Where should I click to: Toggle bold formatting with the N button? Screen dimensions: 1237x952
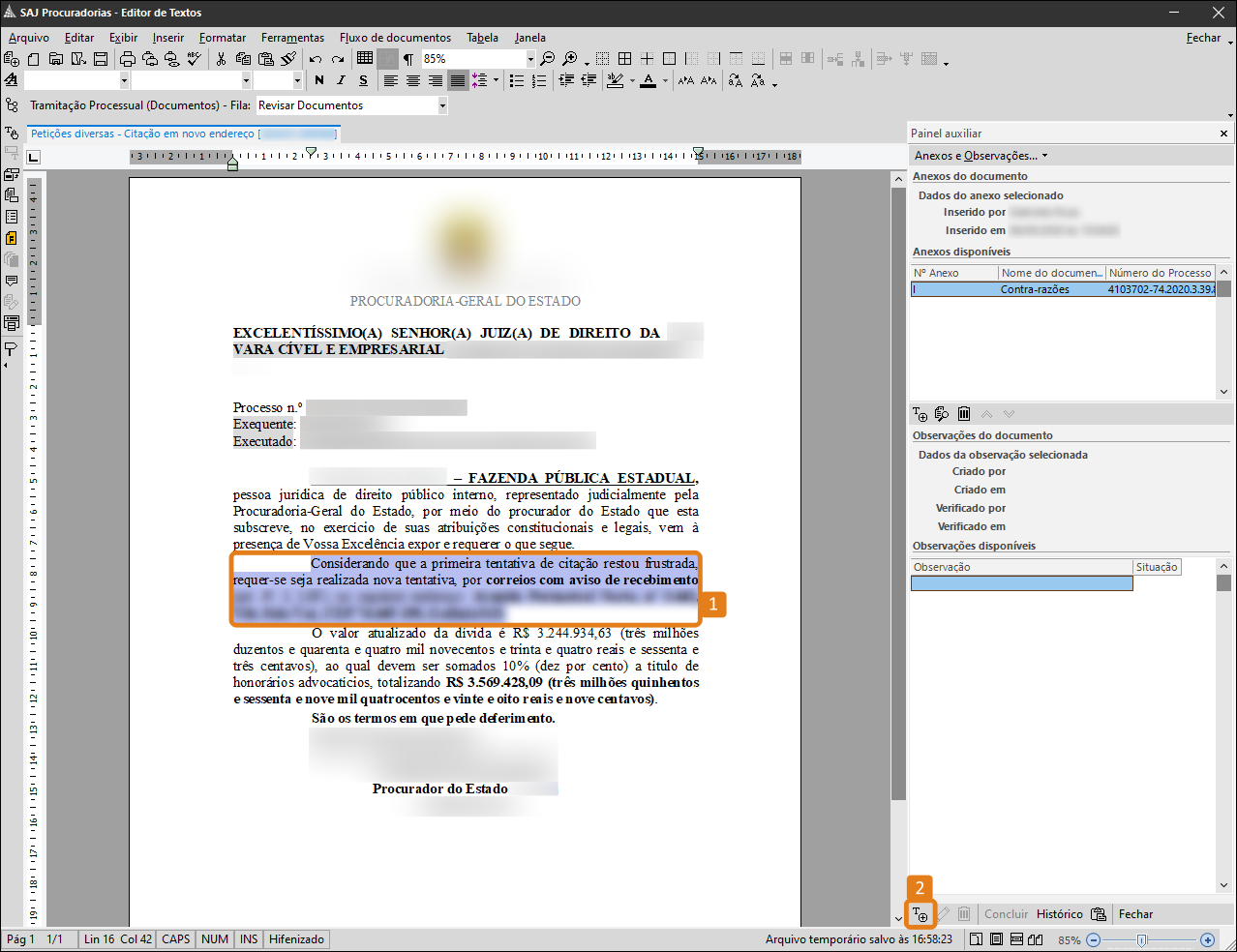[x=319, y=81]
